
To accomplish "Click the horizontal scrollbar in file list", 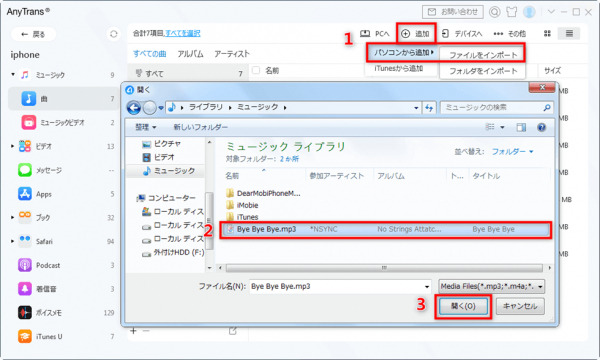I will point(384,268).
